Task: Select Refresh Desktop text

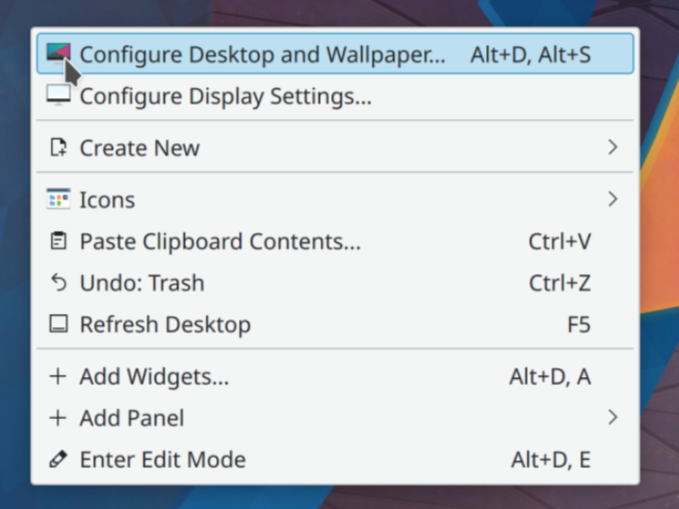Action: pyautogui.click(x=165, y=324)
